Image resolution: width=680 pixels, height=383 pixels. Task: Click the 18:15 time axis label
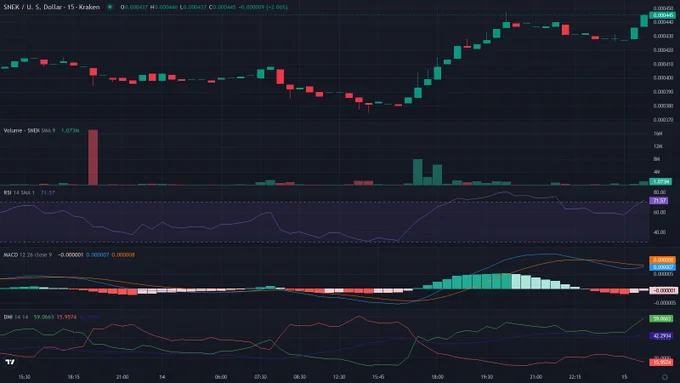pos(73,377)
